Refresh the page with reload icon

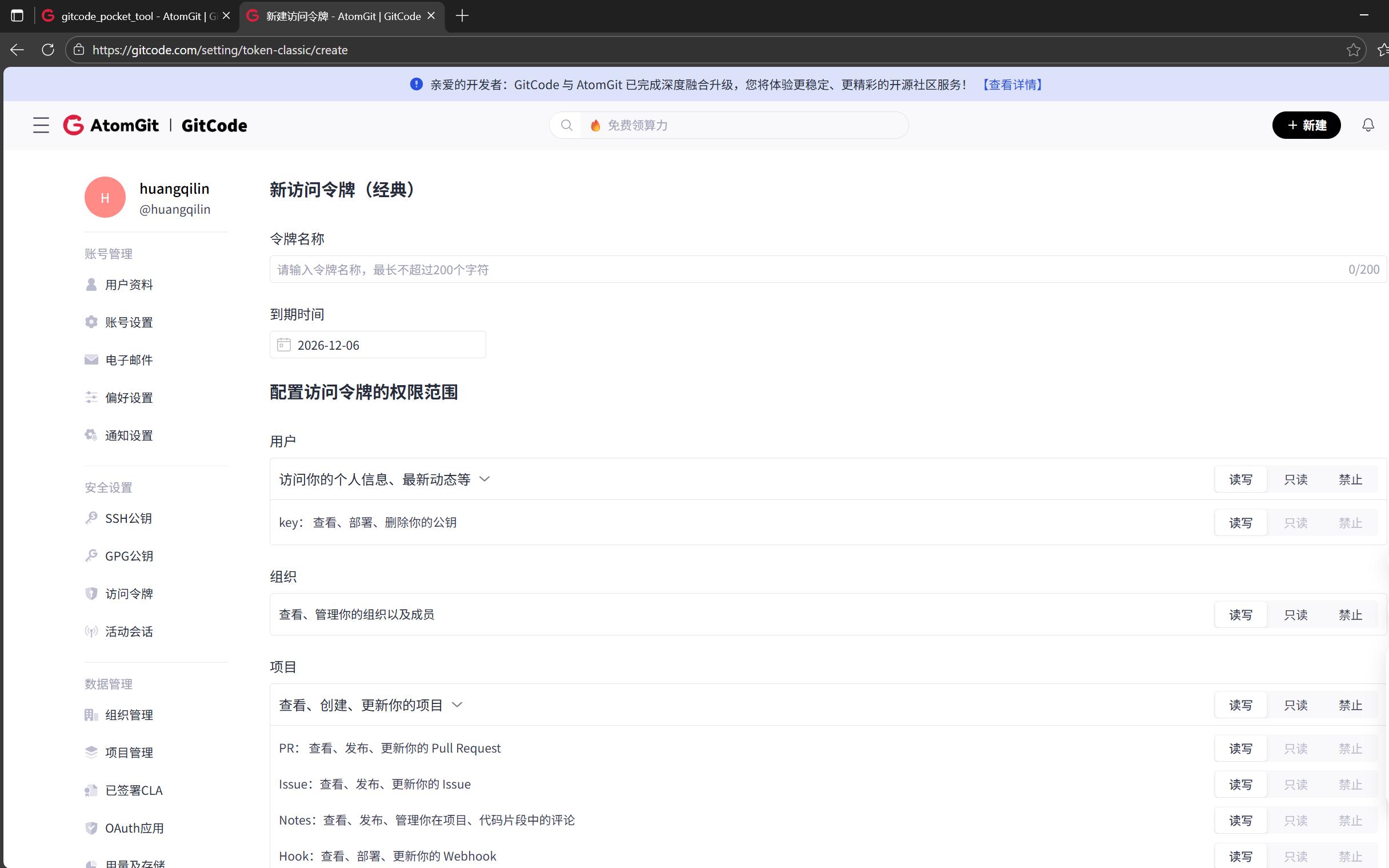tap(48, 50)
